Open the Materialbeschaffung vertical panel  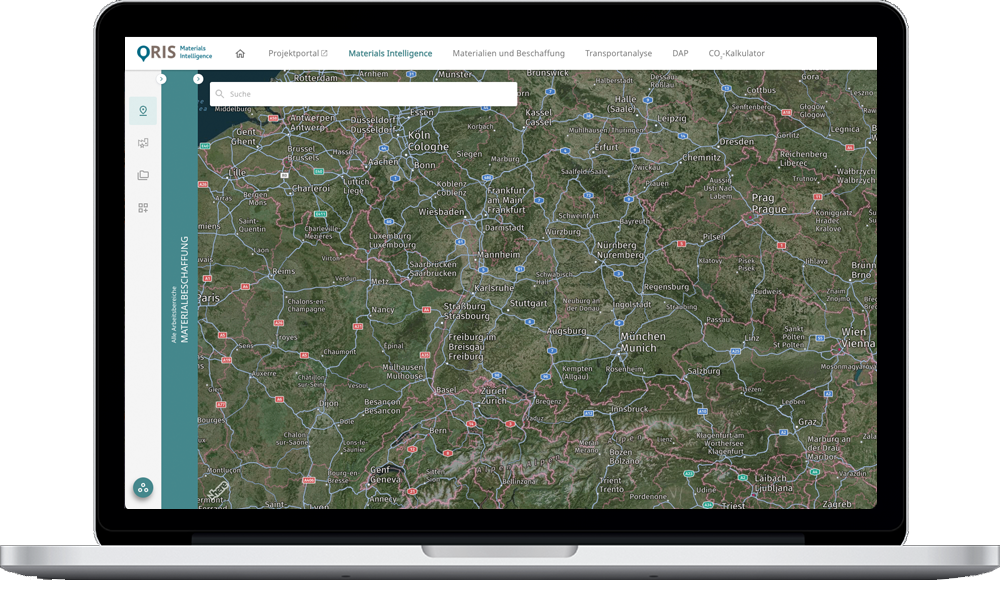pyautogui.click(x=184, y=290)
